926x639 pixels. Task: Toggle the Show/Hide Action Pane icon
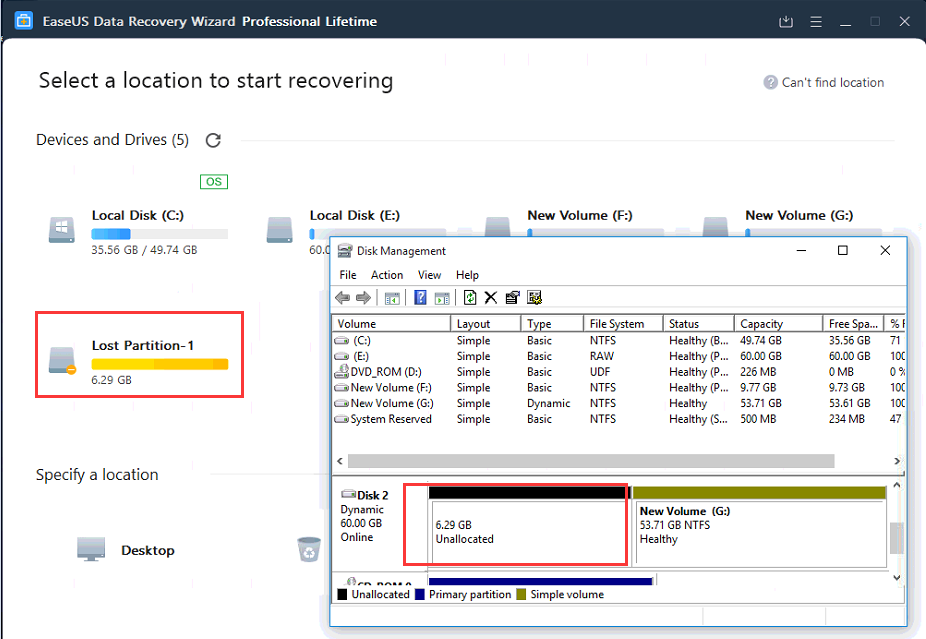pyautogui.click(x=442, y=298)
